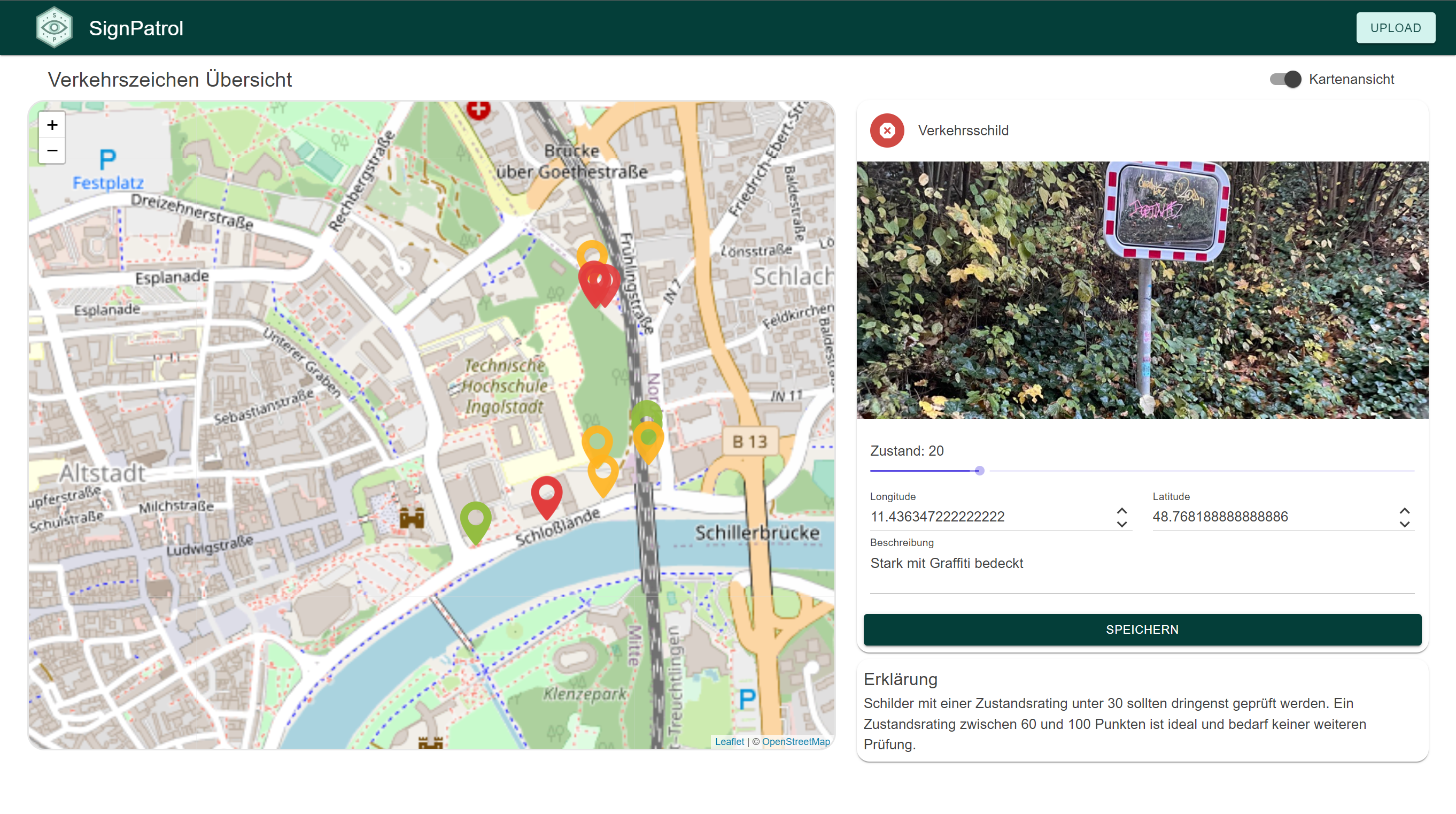Viewport: 1456px width, 814px height.
Task: Click the SignPatrol eye logo
Action: click(53, 27)
